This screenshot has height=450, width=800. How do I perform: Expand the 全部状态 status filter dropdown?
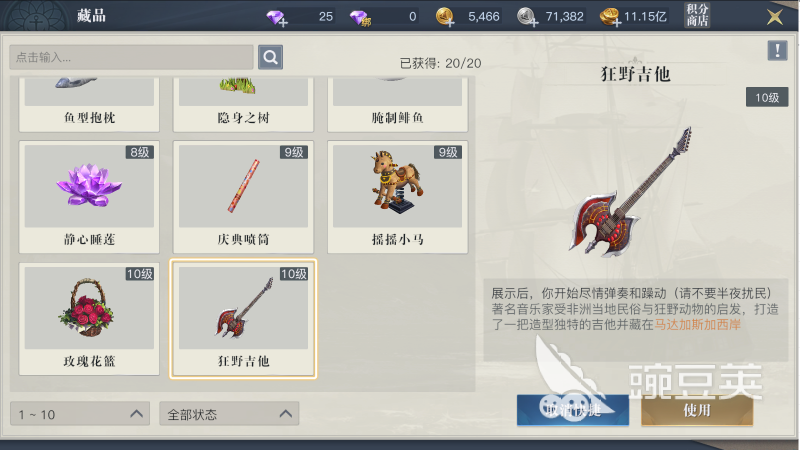[x=229, y=414]
